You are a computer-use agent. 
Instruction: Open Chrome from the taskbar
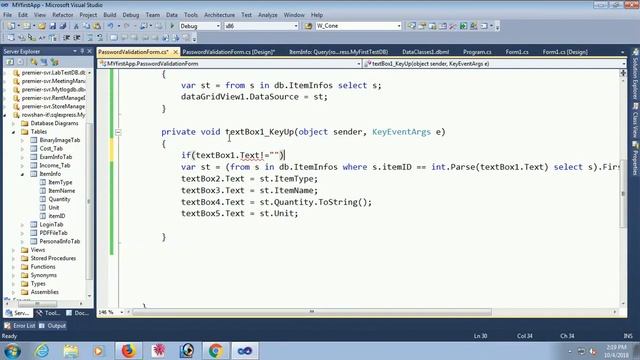(216, 351)
